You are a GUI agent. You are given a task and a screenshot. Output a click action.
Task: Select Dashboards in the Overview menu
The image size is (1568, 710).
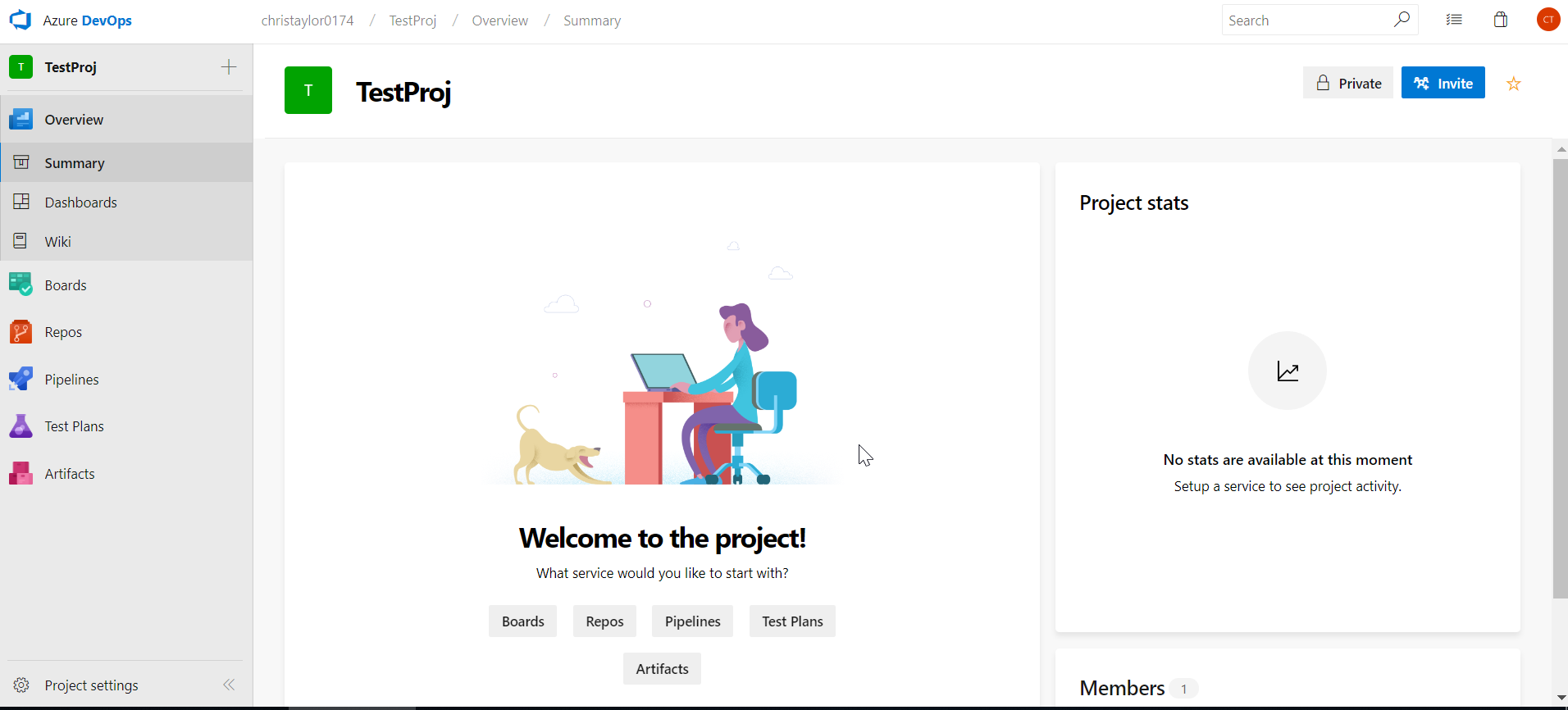click(80, 203)
